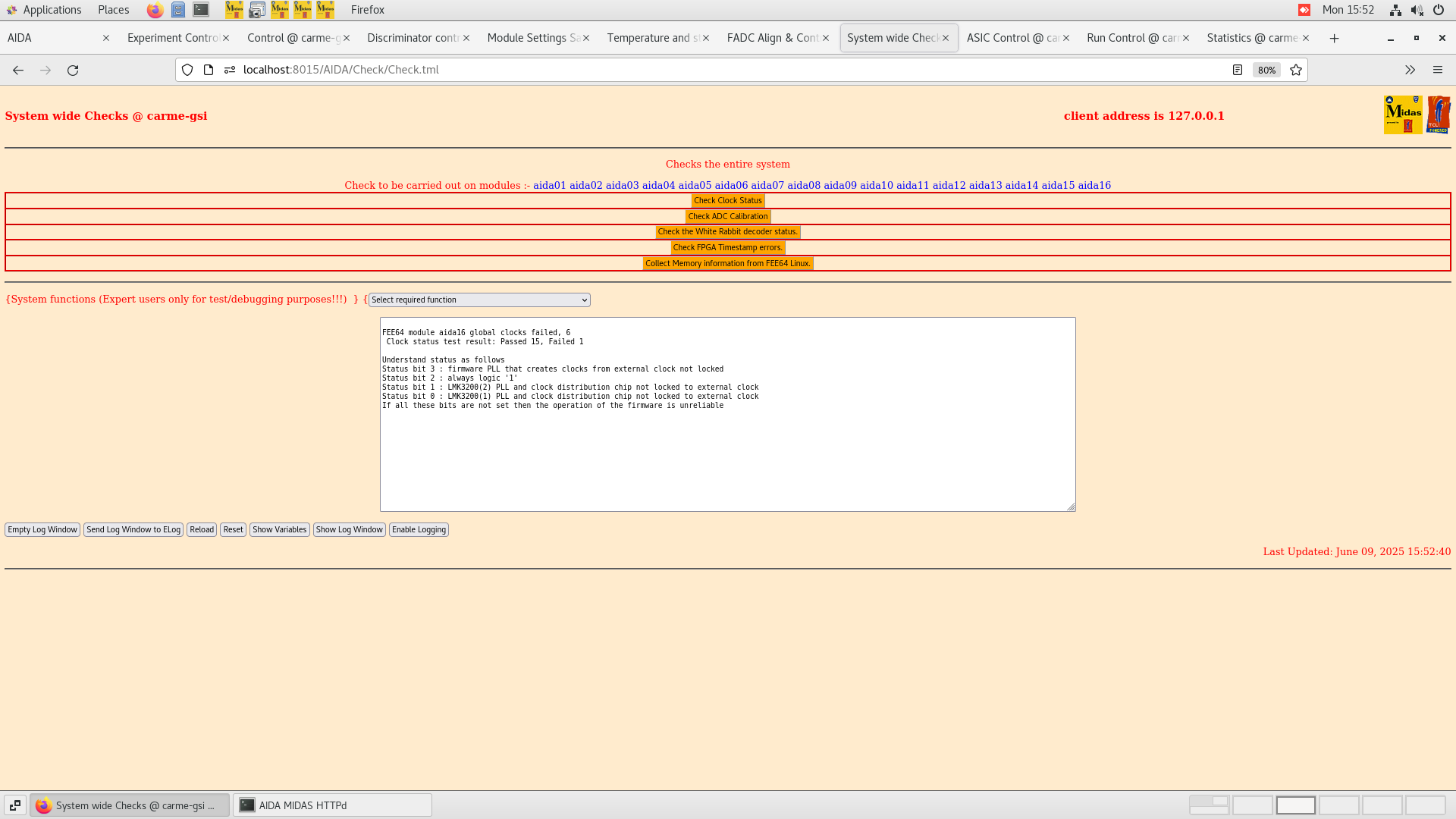
Task: Click the volume icon in the system tray
Action: pyautogui.click(x=1417, y=10)
